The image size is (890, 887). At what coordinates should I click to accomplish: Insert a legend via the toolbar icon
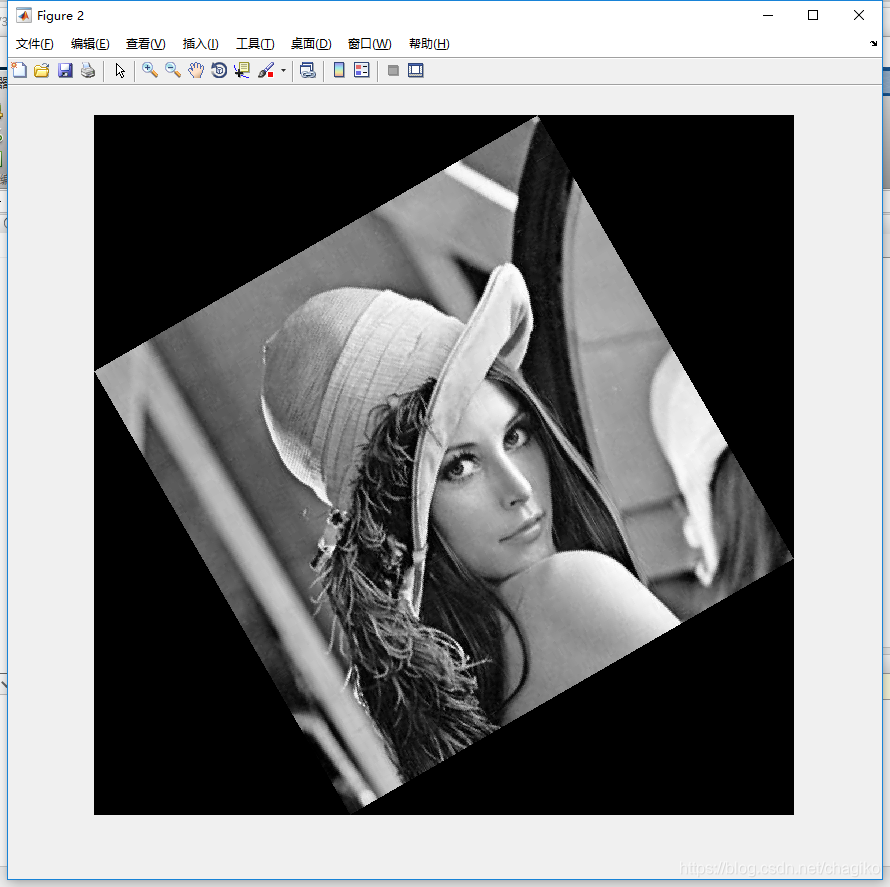[362, 70]
